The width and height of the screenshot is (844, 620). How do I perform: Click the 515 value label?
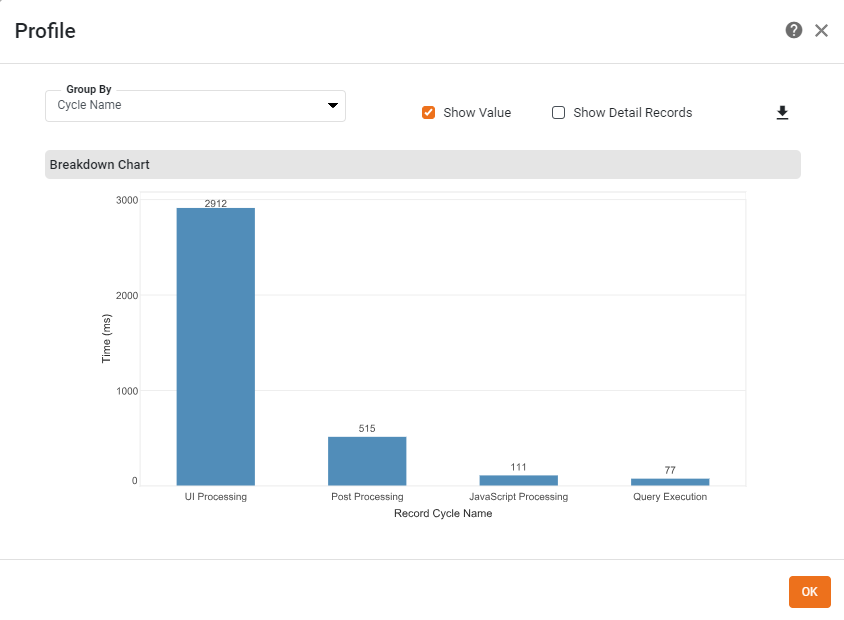tap(367, 429)
